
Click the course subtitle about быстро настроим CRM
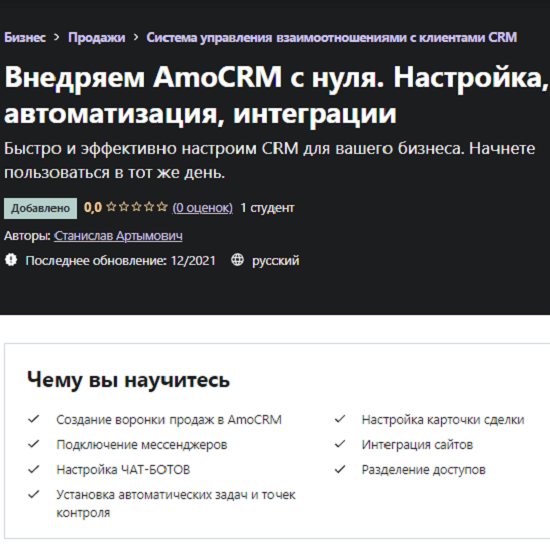[269, 160]
